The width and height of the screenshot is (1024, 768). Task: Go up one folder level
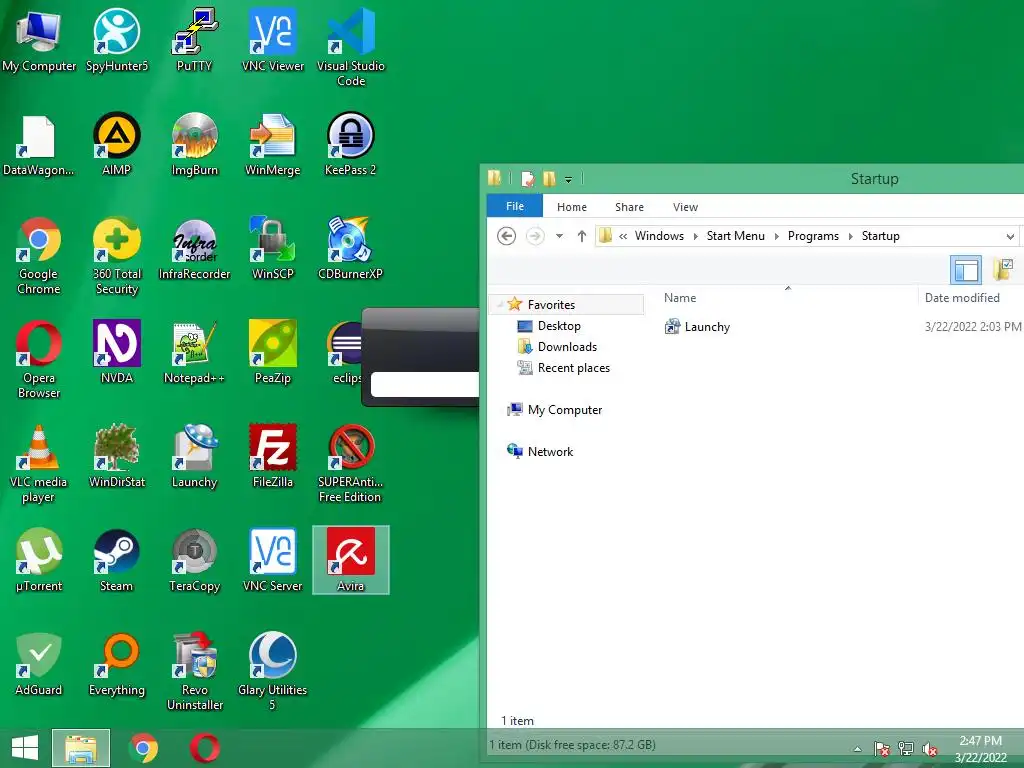[581, 236]
